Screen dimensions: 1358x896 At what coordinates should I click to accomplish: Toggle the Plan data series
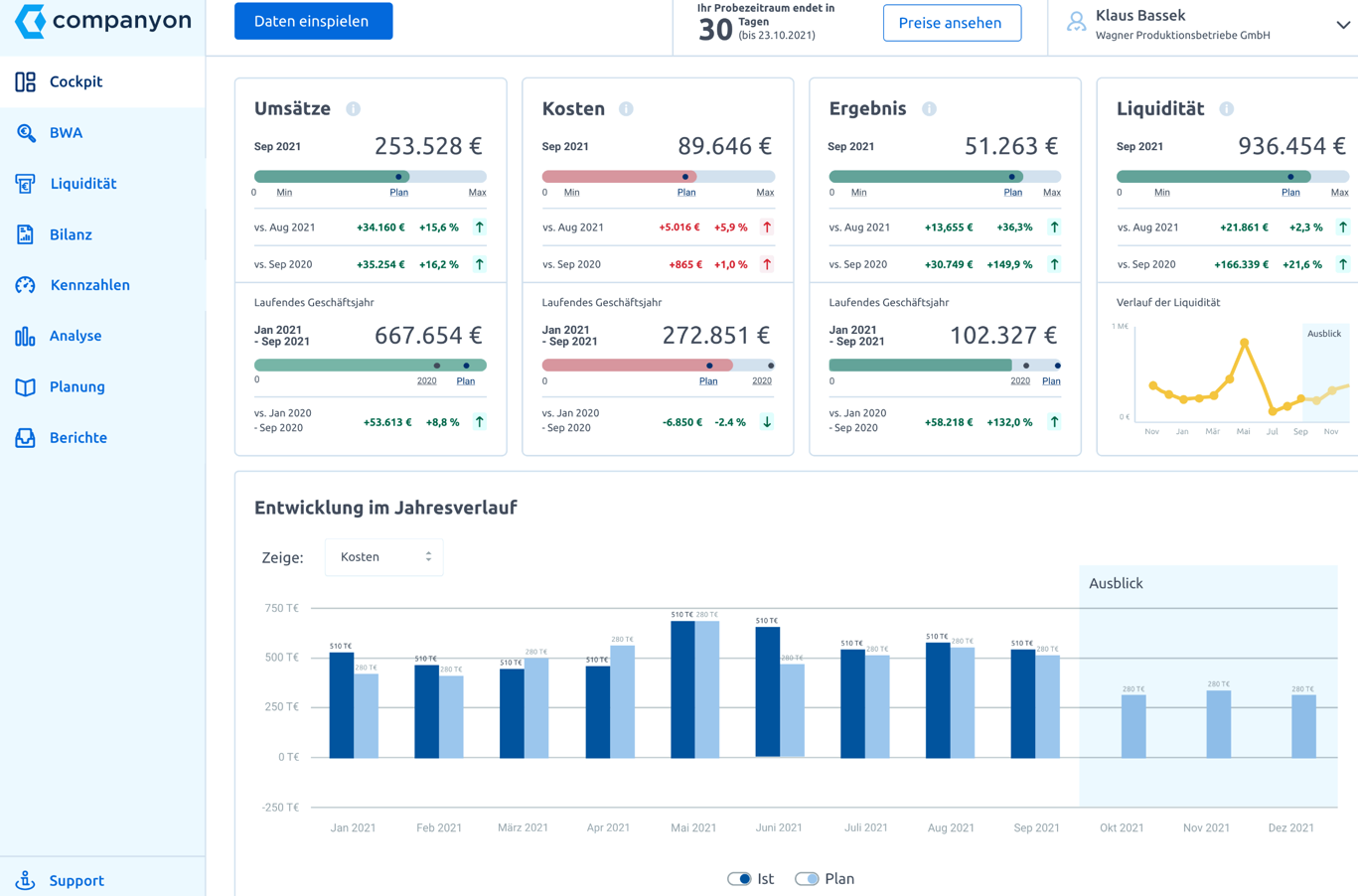[x=807, y=878]
